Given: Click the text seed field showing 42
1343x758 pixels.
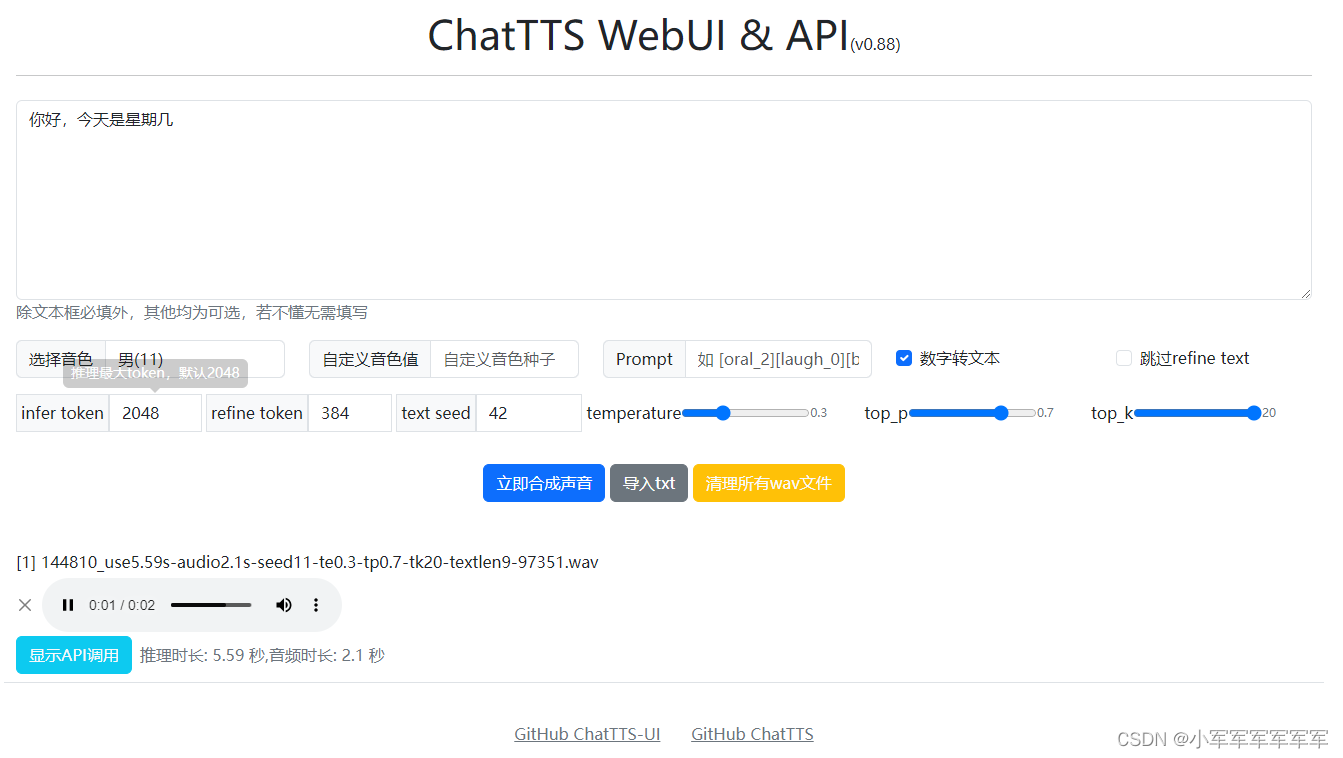Looking at the screenshot, I should point(529,413).
